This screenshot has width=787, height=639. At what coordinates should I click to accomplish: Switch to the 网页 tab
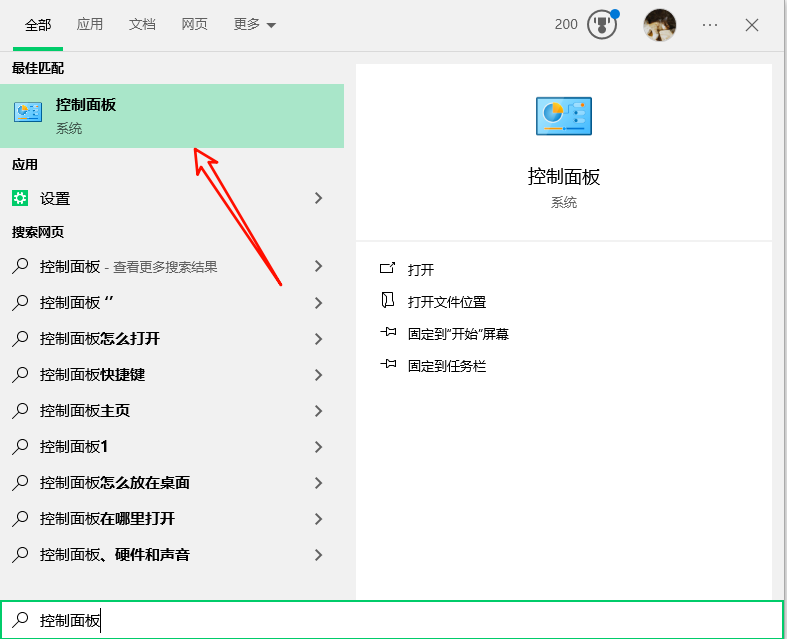pyautogui.click(x=194, y=24)
